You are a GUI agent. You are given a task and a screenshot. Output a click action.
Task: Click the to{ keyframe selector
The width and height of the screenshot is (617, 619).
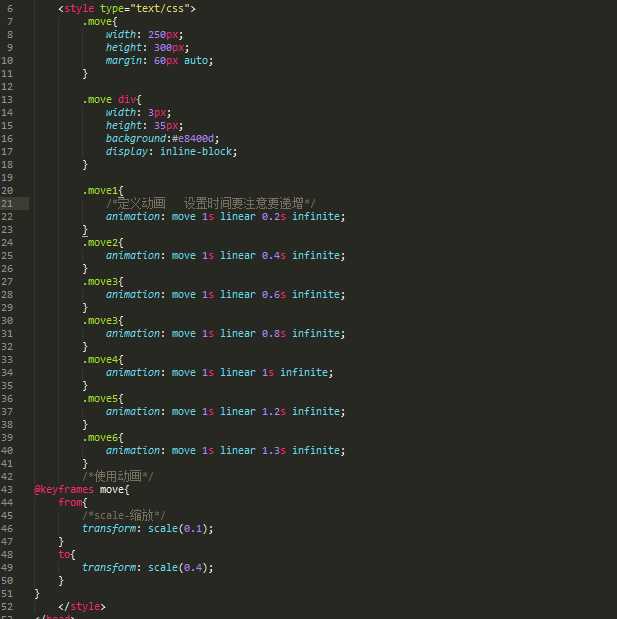[x=67, y=555]
